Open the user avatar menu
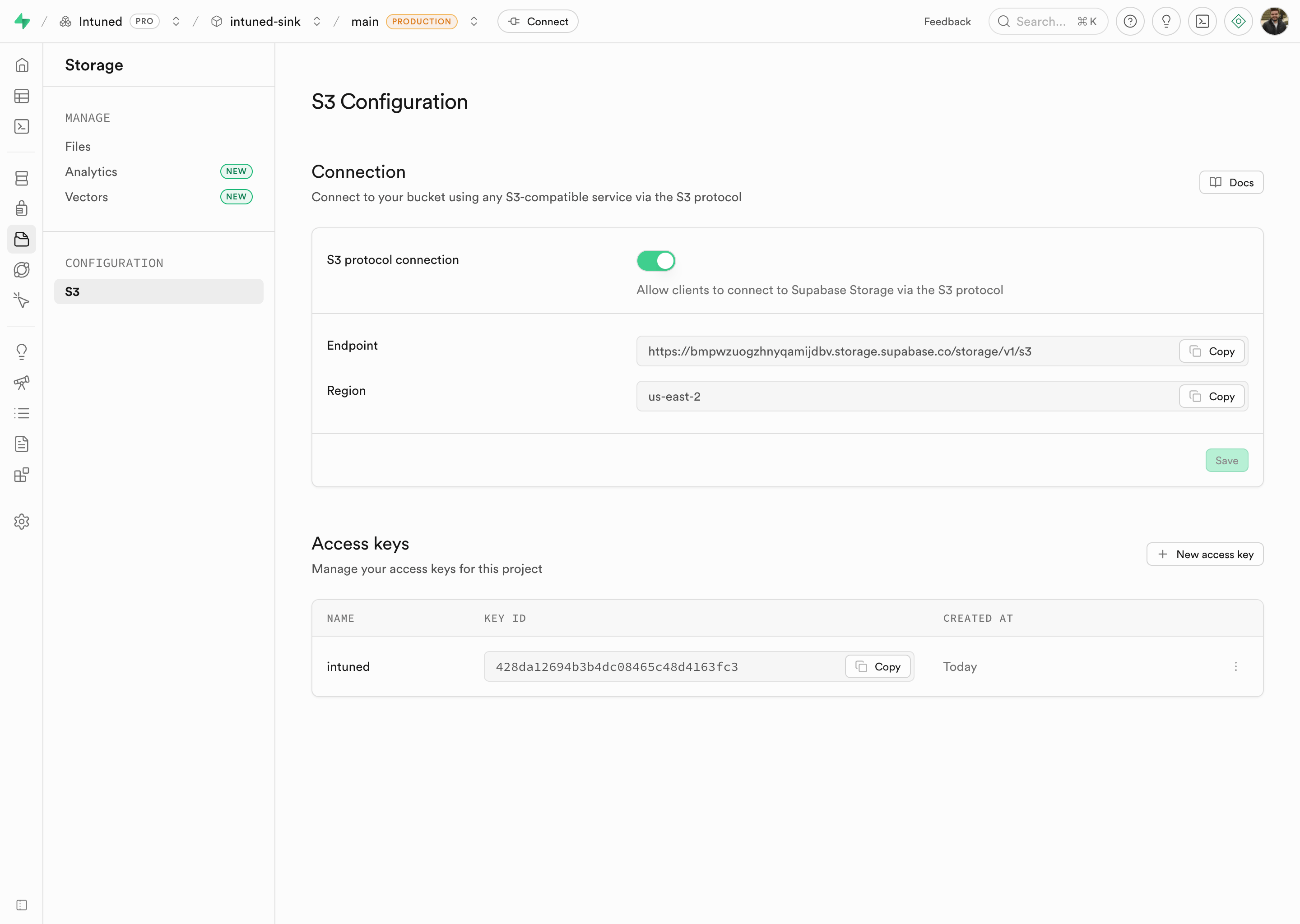Viewport: 1300px width, 924px height. (1274, 22)
